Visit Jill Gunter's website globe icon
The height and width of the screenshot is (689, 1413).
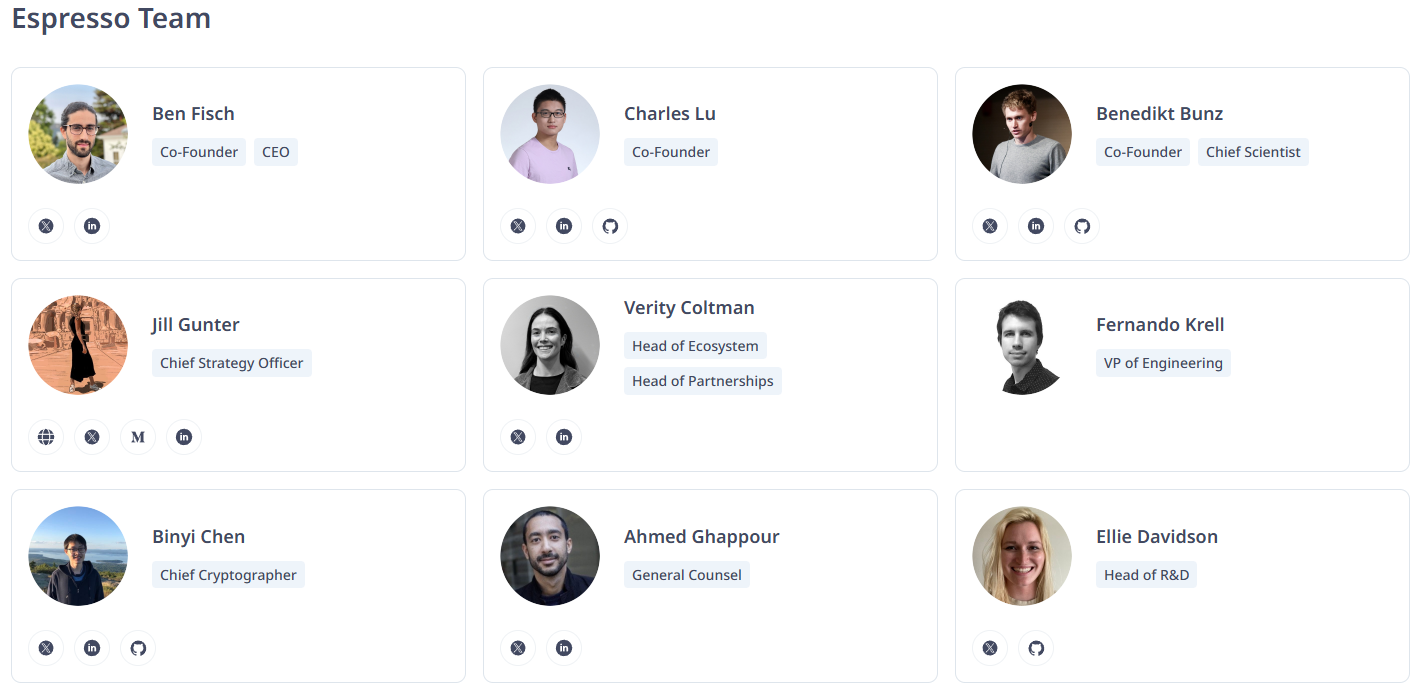pyautogui.click(x=46, y=437)
